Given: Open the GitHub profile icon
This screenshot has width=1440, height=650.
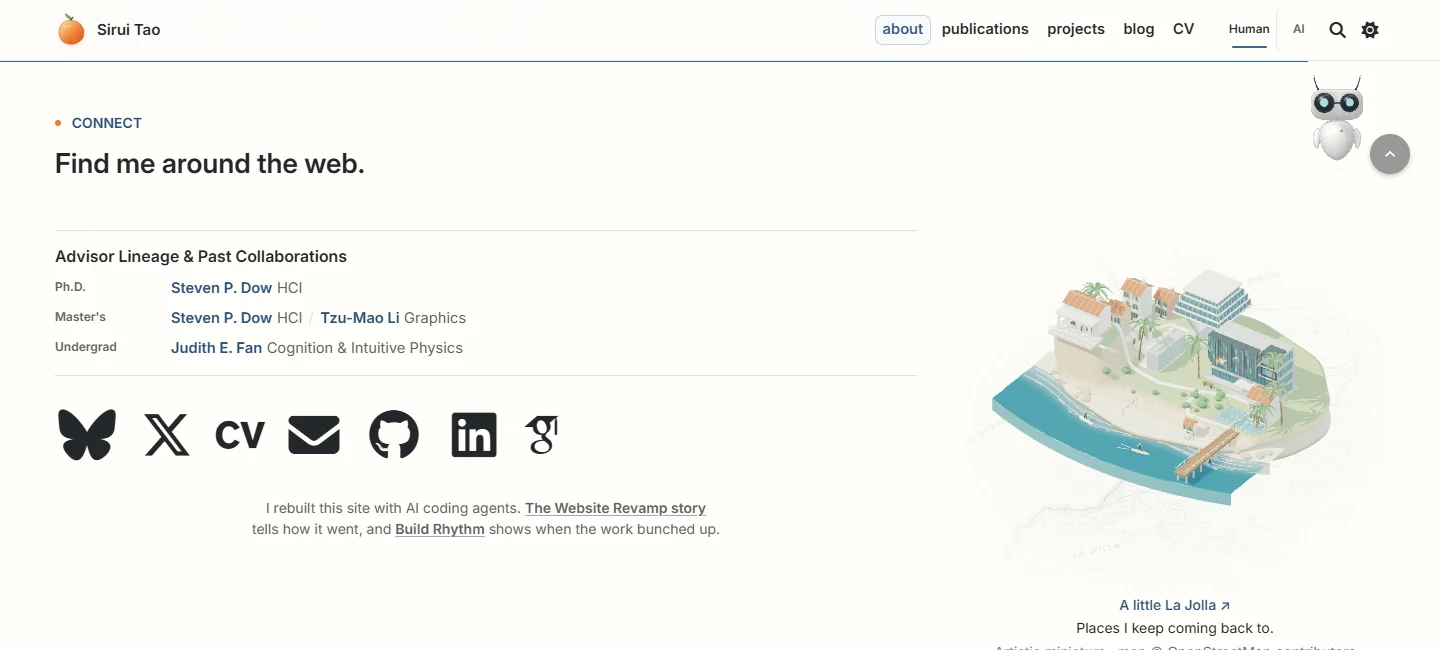Looking at the screenshot, I should click(x=394, y=435).
